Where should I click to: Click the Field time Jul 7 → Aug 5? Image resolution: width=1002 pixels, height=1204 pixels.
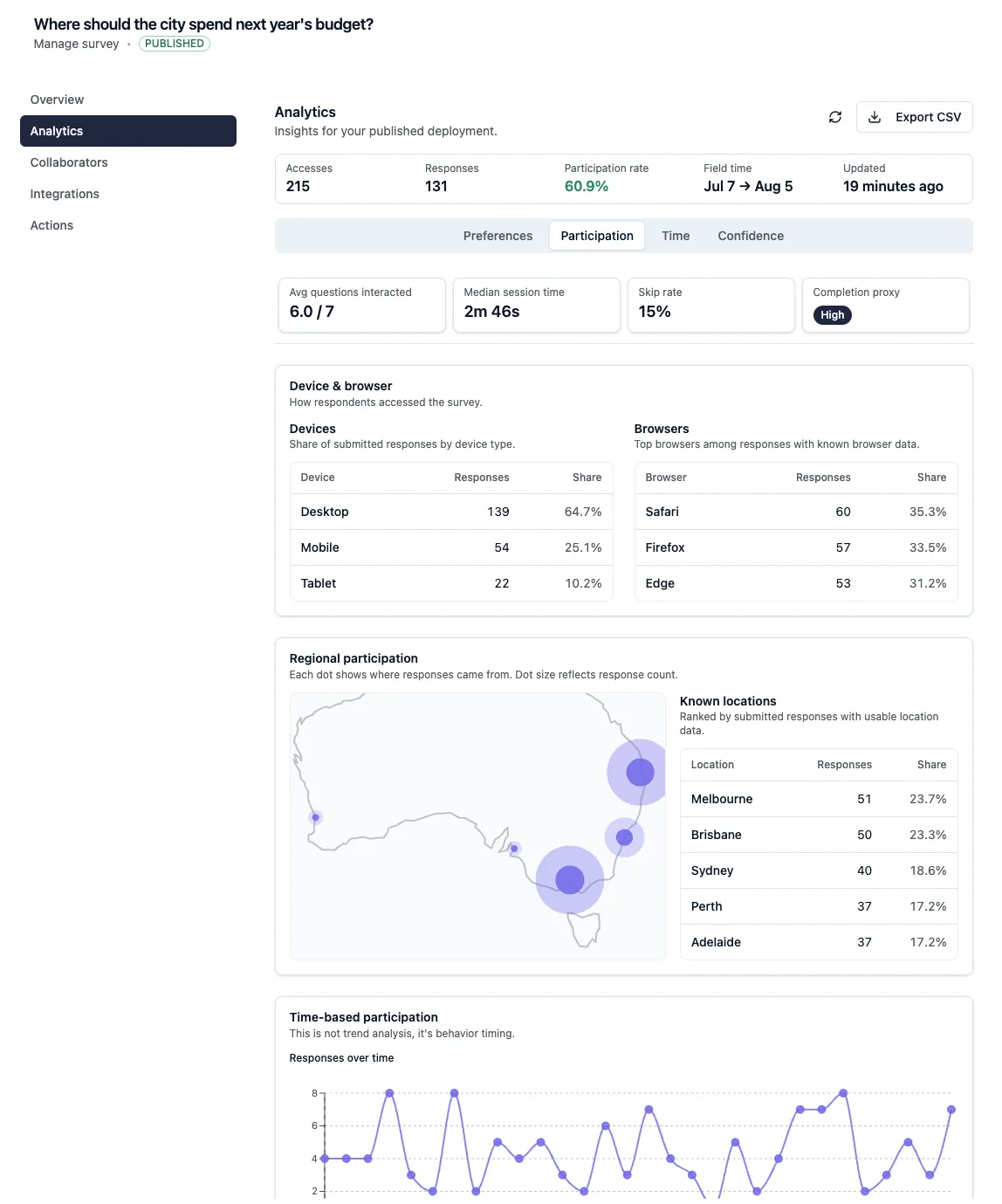tap(748, 186)
